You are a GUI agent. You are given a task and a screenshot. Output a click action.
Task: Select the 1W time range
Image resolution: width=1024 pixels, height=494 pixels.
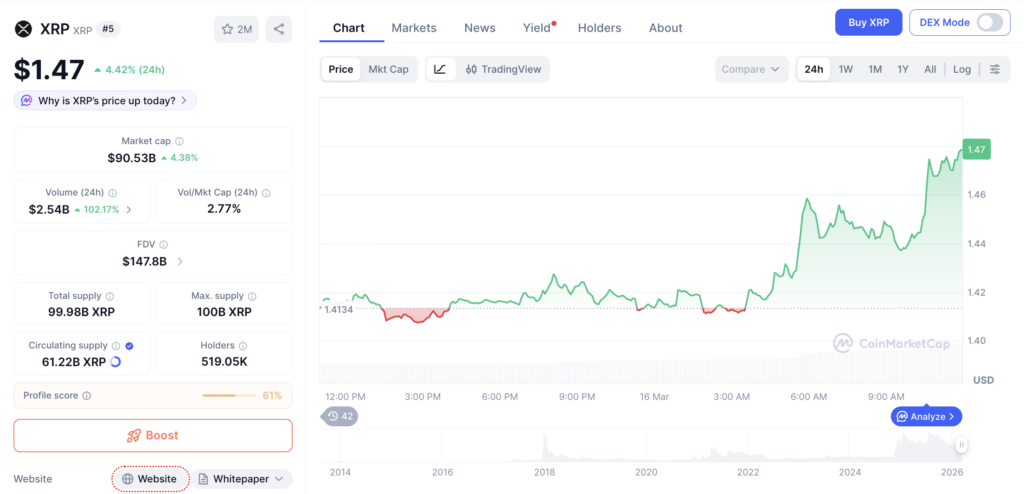tap(846, 69)
